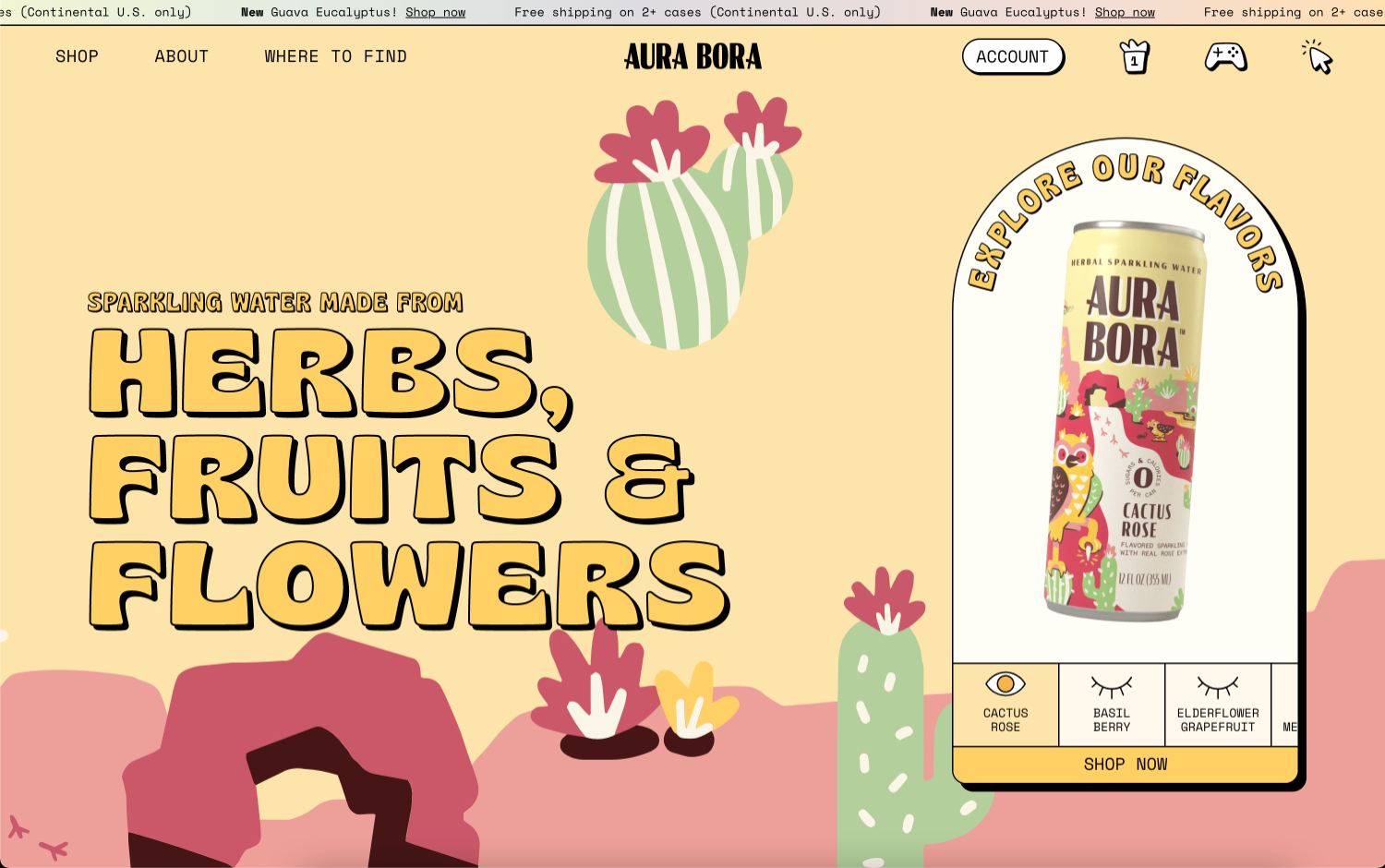Click the Account button

click(x=1012, y=56)
